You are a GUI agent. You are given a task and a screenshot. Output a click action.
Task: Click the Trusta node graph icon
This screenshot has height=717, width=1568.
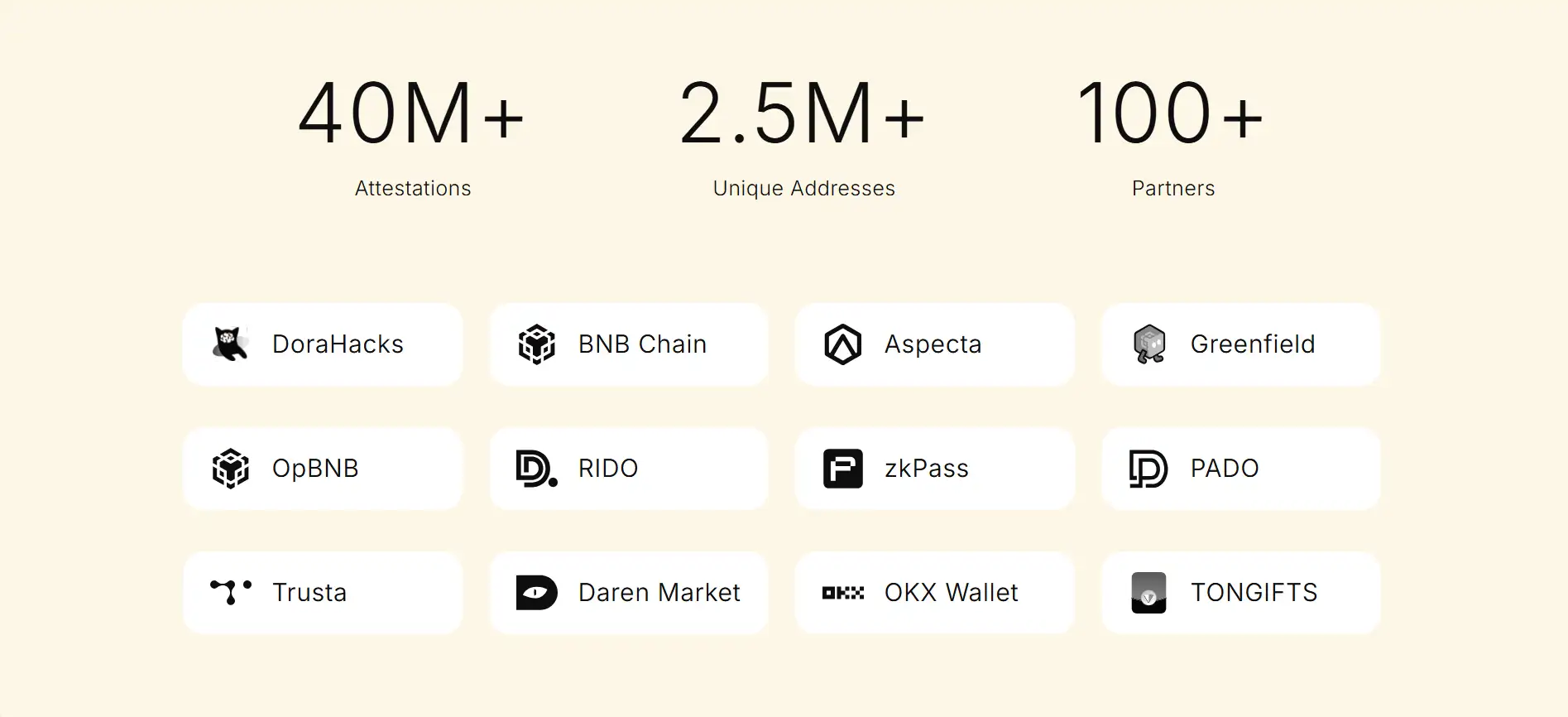pyautogui.click(x=231, y=592)
